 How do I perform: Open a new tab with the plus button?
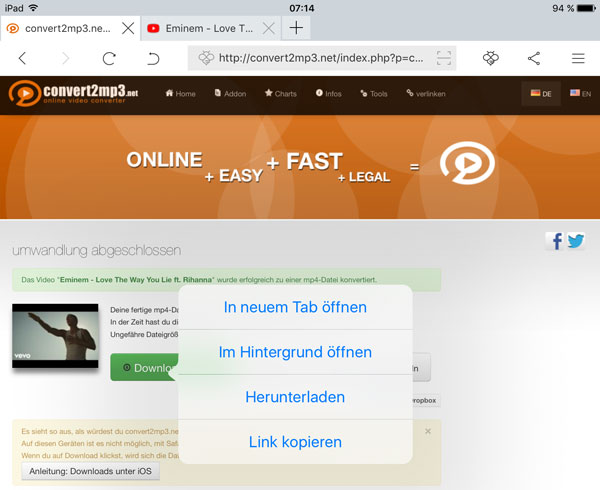(296, 28)
